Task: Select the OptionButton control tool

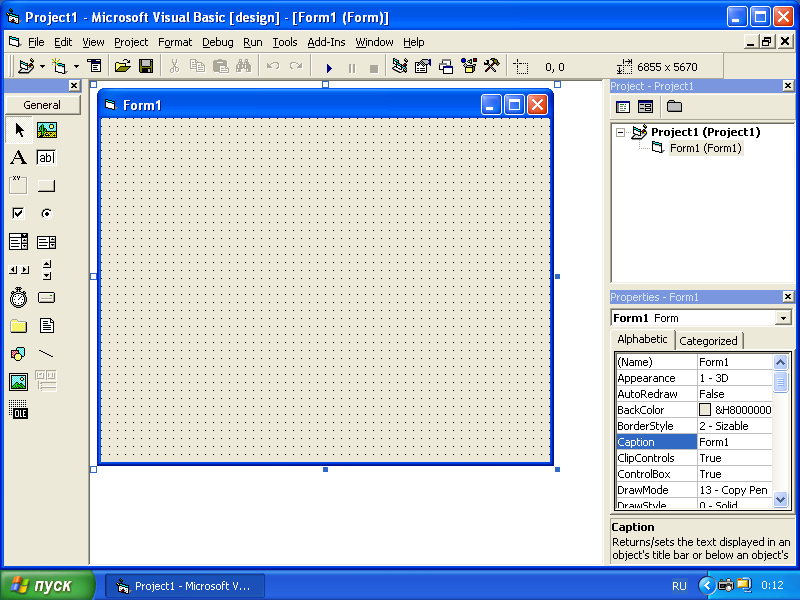Action: tap(46, 213)
